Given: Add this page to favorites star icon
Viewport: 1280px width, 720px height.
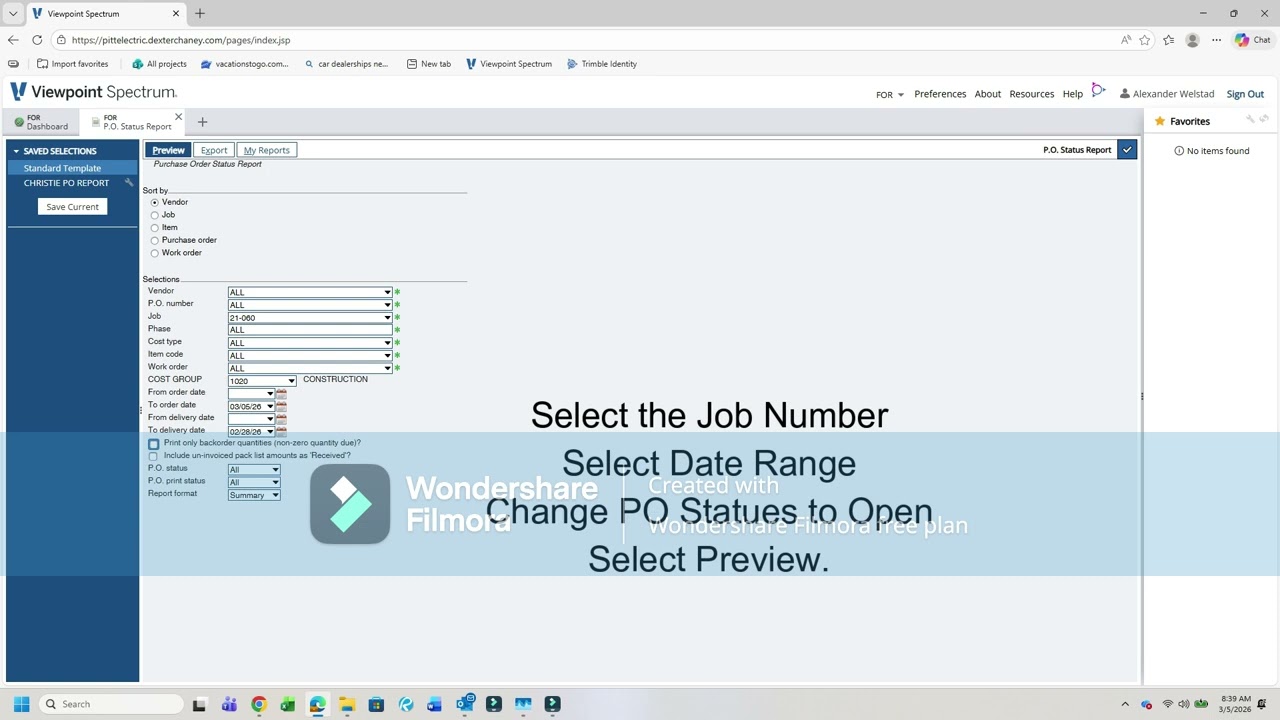Looking at the screenshot, I should [x=1145, y=40].
